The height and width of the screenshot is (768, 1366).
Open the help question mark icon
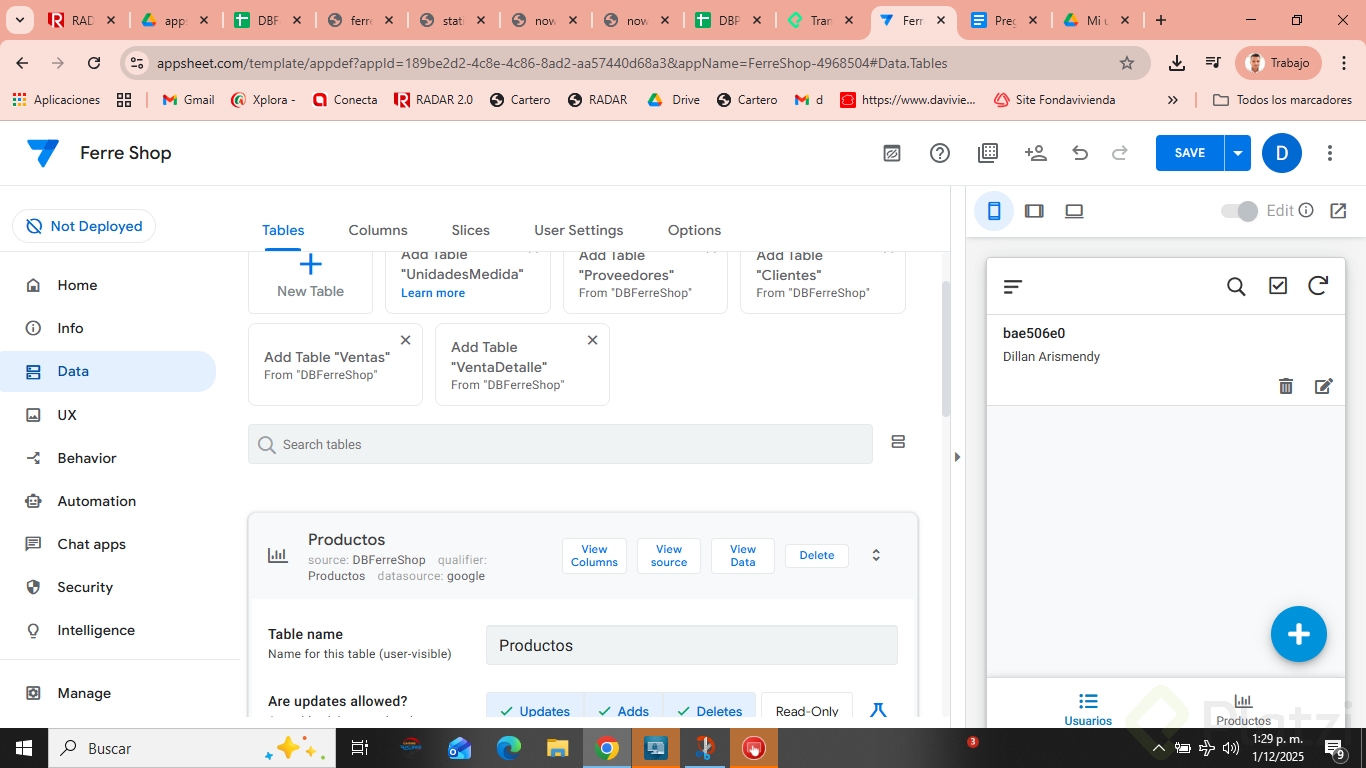(940, 153)
